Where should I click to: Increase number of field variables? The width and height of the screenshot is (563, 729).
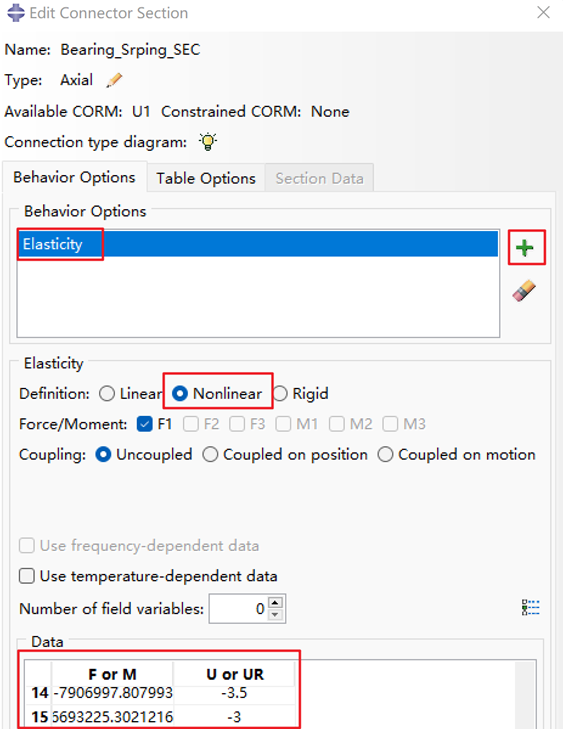tap(275, 603)
